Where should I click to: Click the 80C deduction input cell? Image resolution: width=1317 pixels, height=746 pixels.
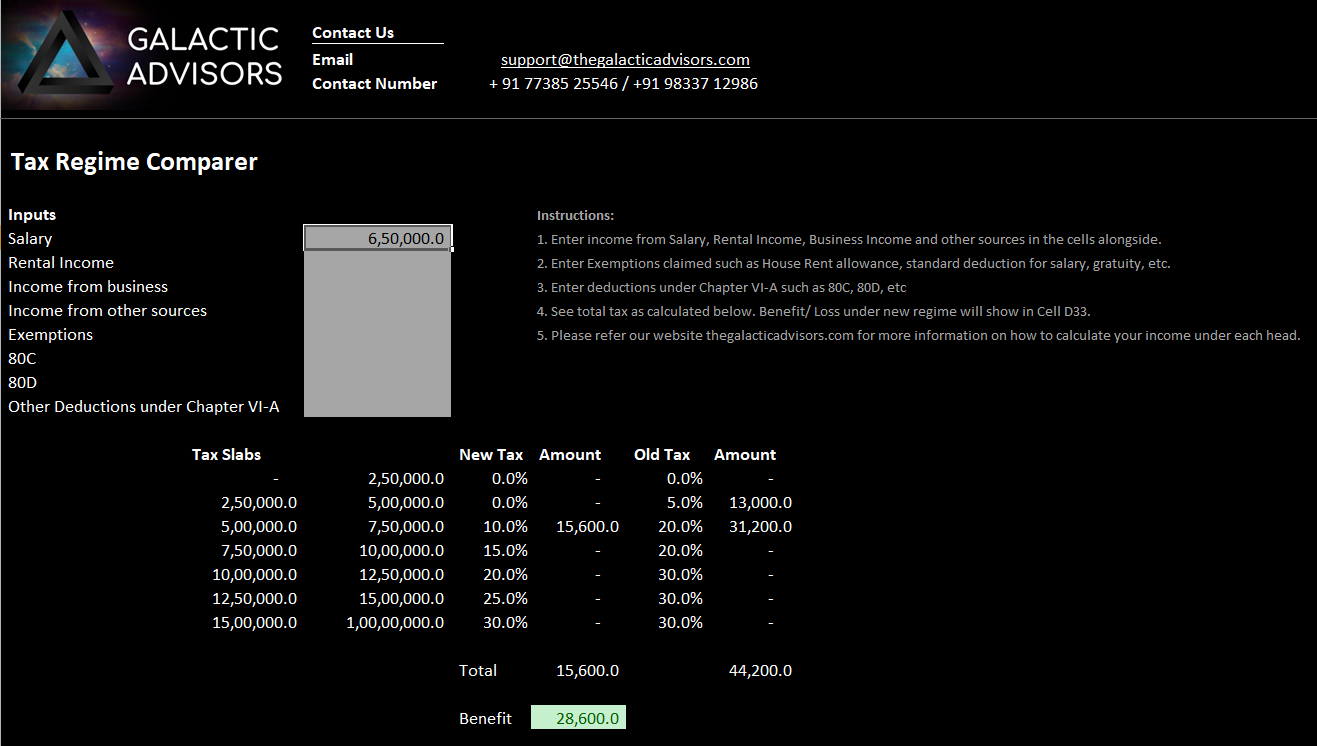pos(377,358)
